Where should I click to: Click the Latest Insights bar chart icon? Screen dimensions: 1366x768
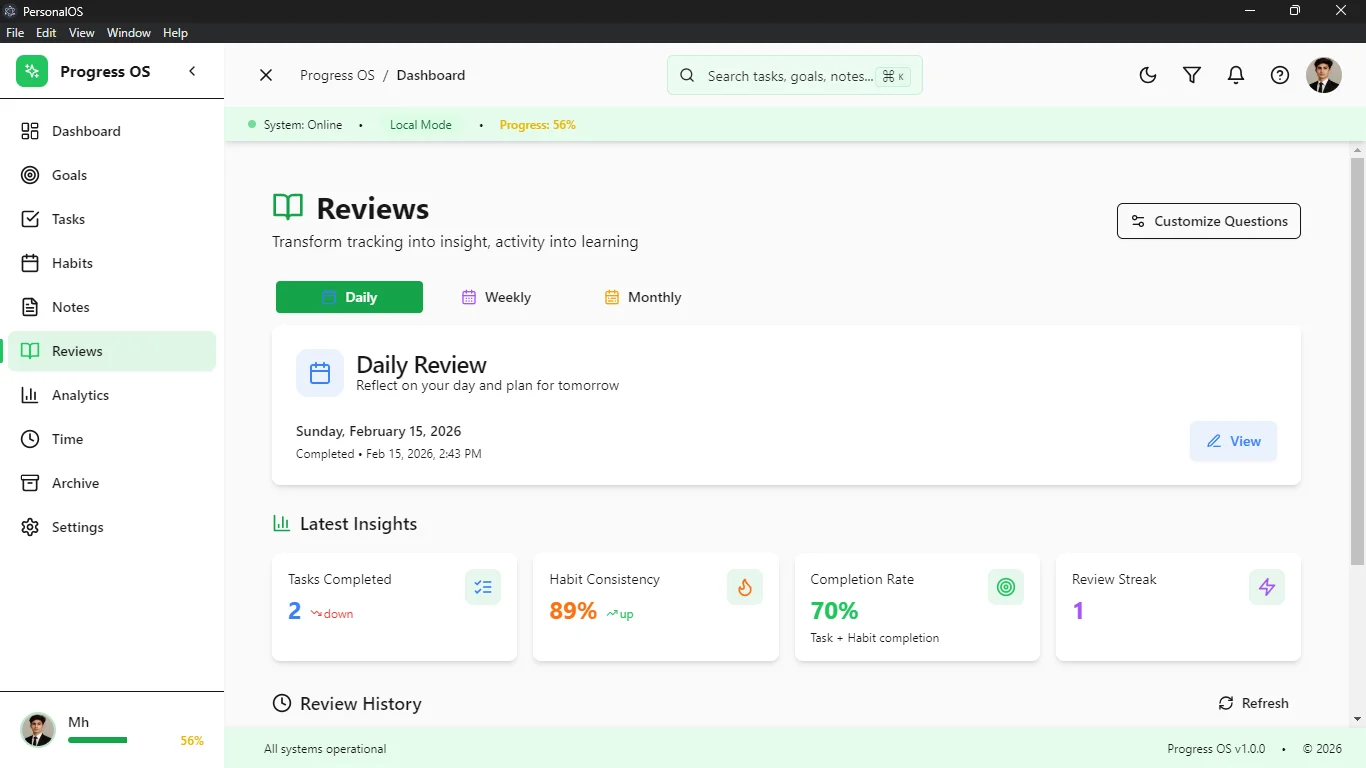[x=282, y=523]
